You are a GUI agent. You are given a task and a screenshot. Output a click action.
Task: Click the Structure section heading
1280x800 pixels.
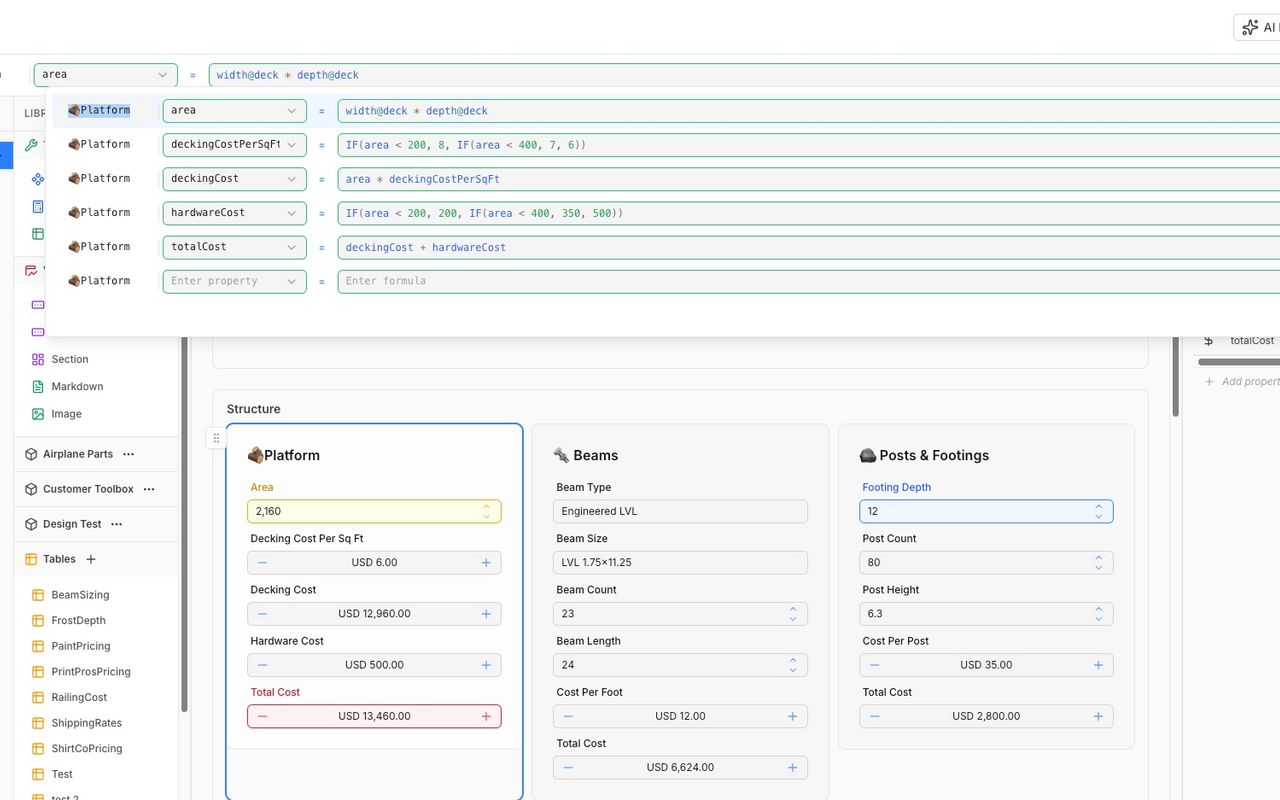253,409
